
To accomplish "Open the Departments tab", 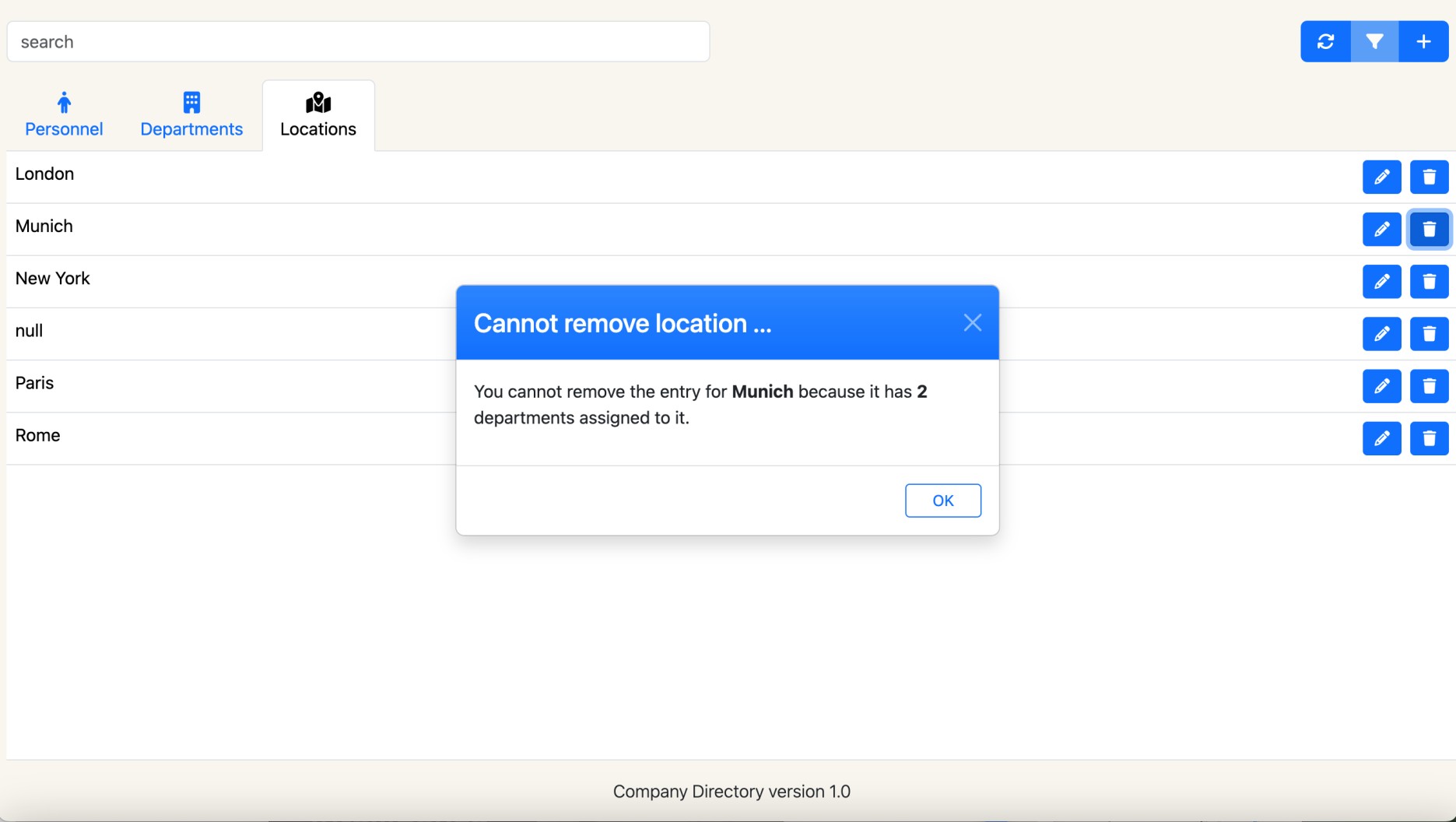I will pos(191,115).
